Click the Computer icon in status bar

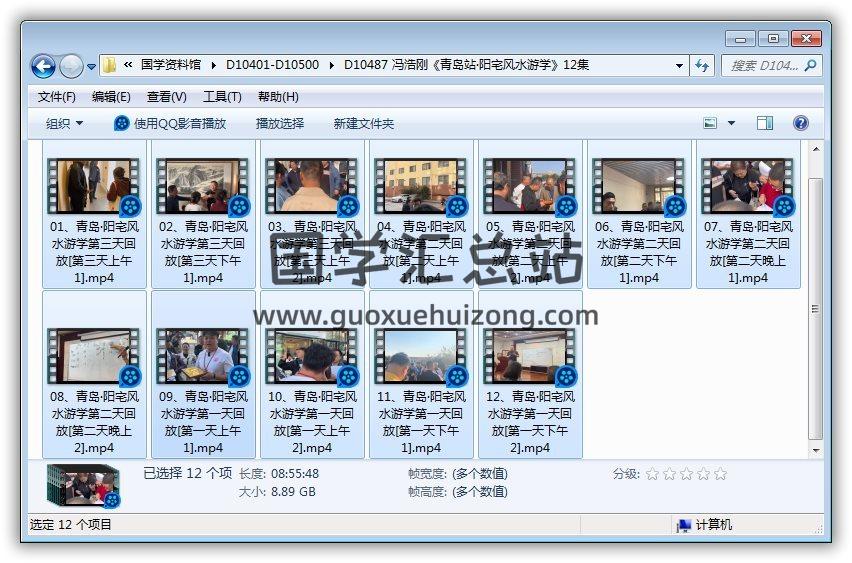[684, 525]
